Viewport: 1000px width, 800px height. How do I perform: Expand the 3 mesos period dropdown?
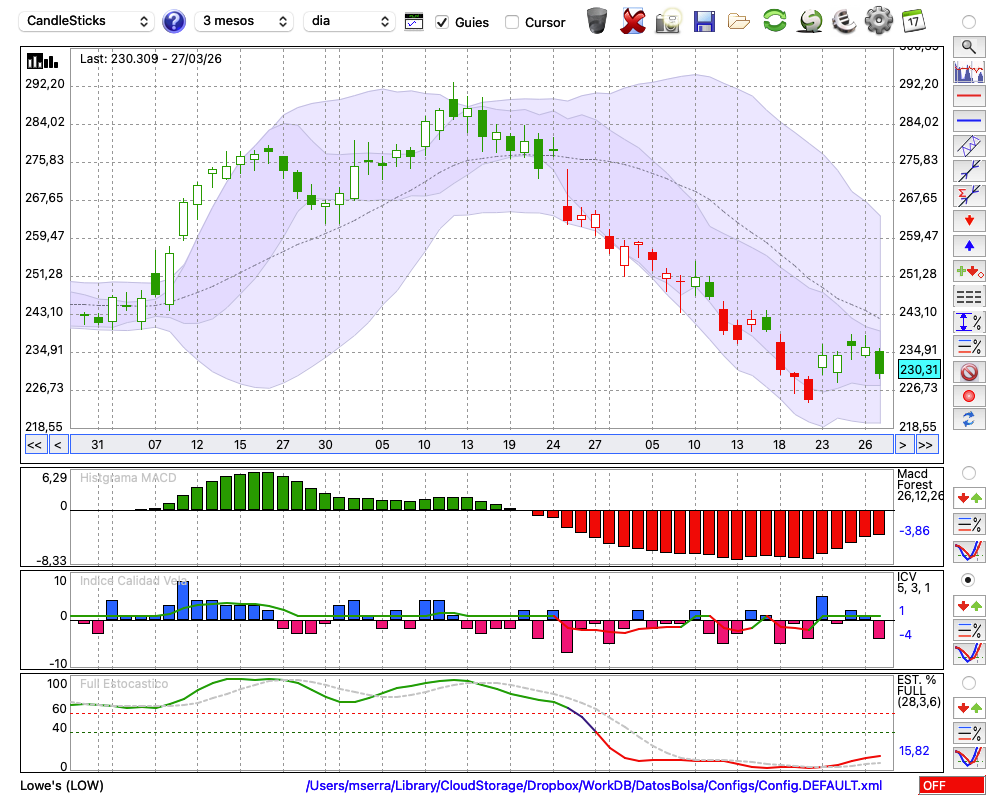[x=245, y=21]
